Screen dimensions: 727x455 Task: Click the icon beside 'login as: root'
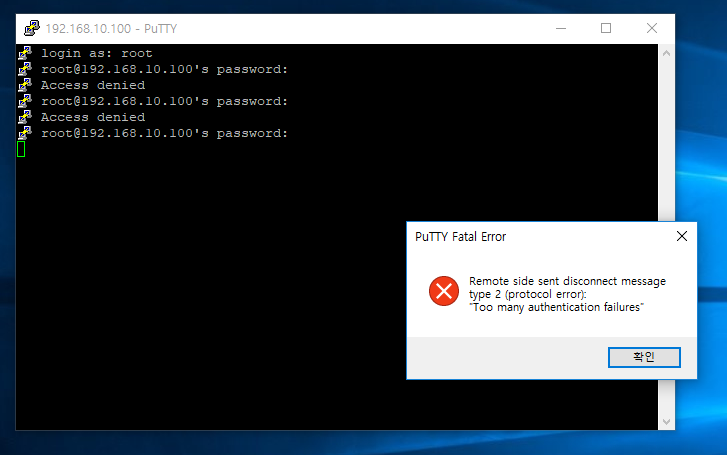pos(25,53)
